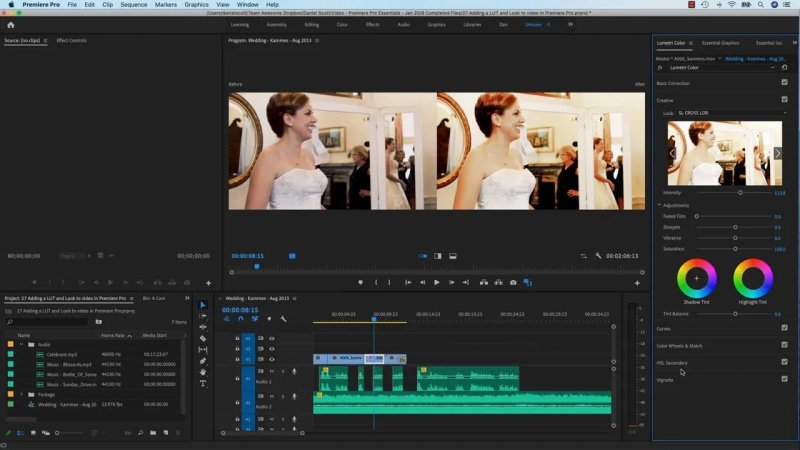Step back one frame
Image resolution: width=800 pixels, height=450 pixels.
(x=422, y=282)
